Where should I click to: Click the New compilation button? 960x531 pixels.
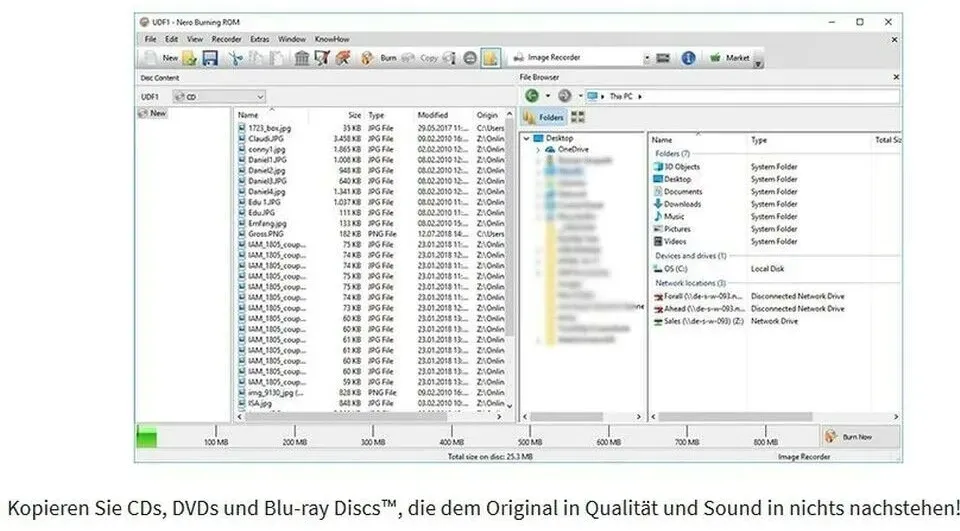162,58
